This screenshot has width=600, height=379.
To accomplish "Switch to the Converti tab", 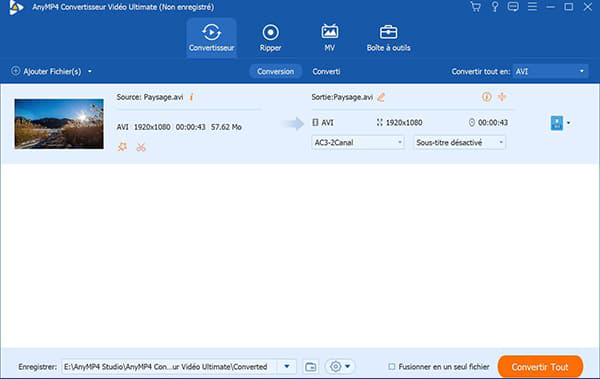I will pos(326,72).
